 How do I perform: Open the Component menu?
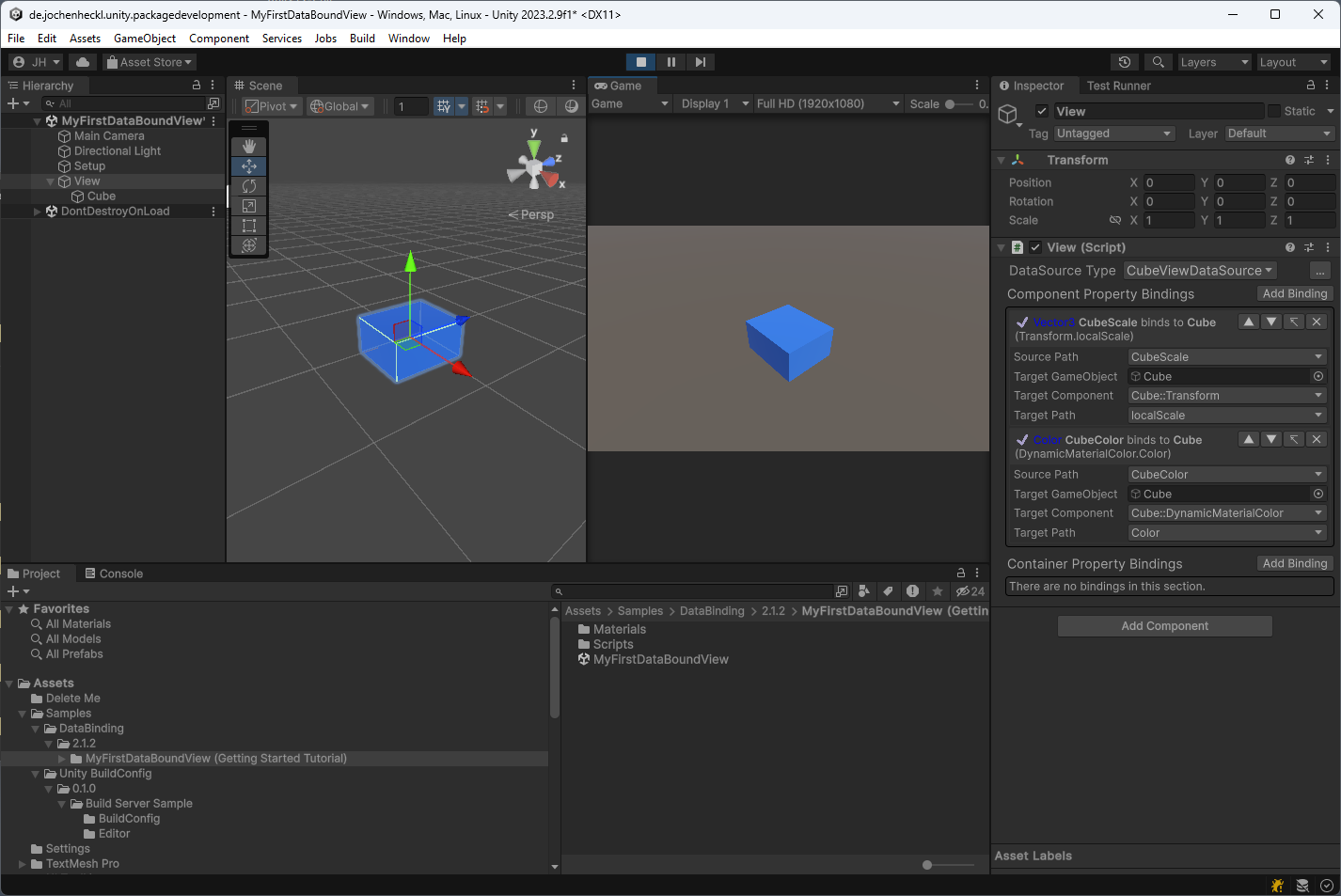pos(219,39)
